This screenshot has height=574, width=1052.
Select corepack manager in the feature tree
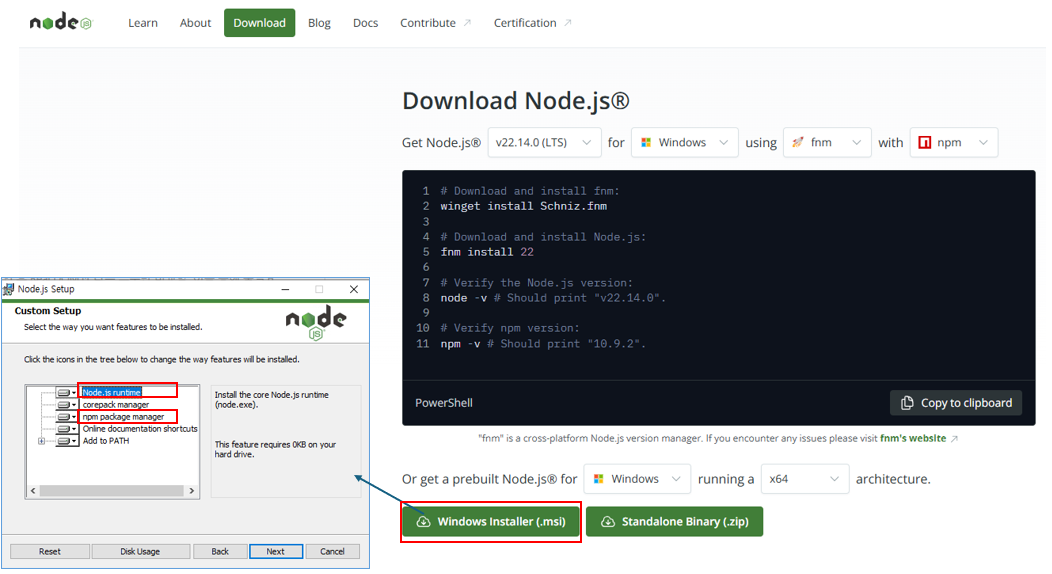click(115, 404)
